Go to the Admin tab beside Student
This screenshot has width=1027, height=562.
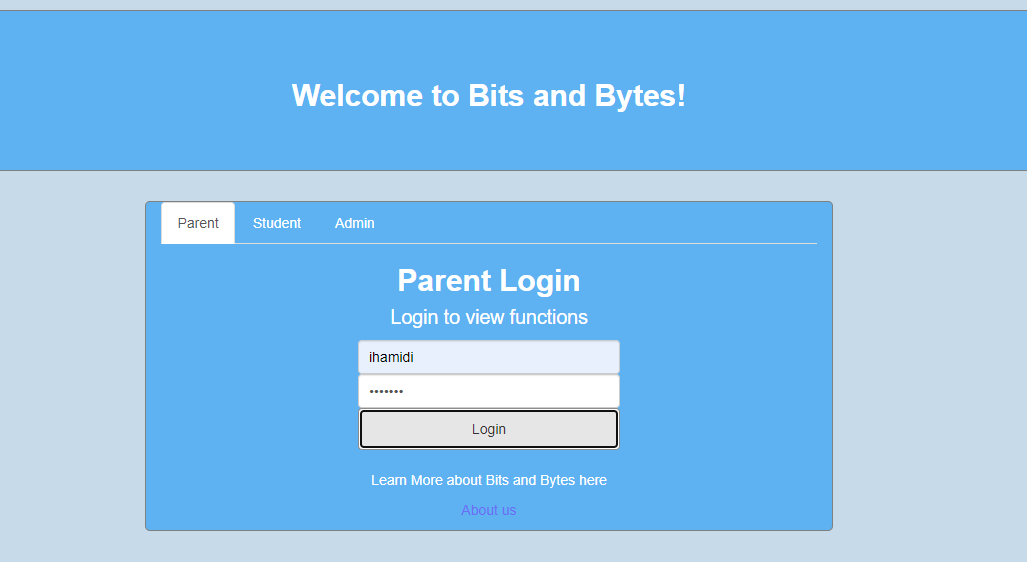(354, 223)
